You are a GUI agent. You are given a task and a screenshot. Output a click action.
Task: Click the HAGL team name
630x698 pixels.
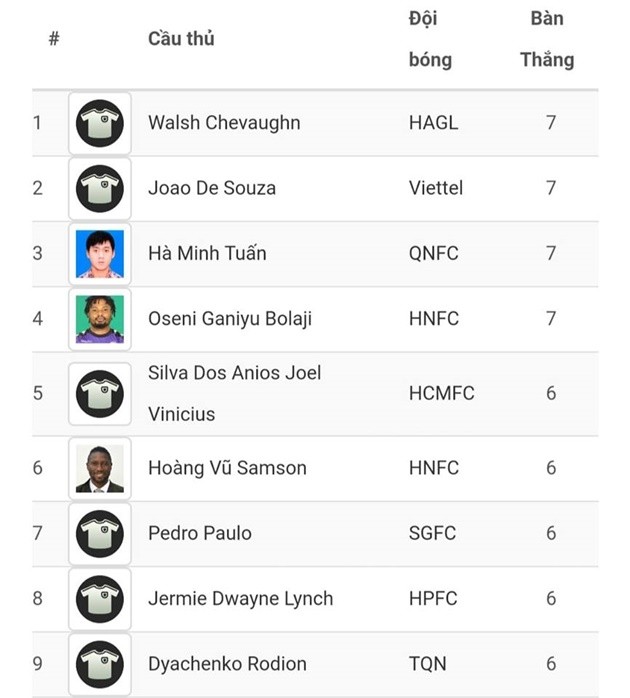pyautogui.click(x=433, y=123)
